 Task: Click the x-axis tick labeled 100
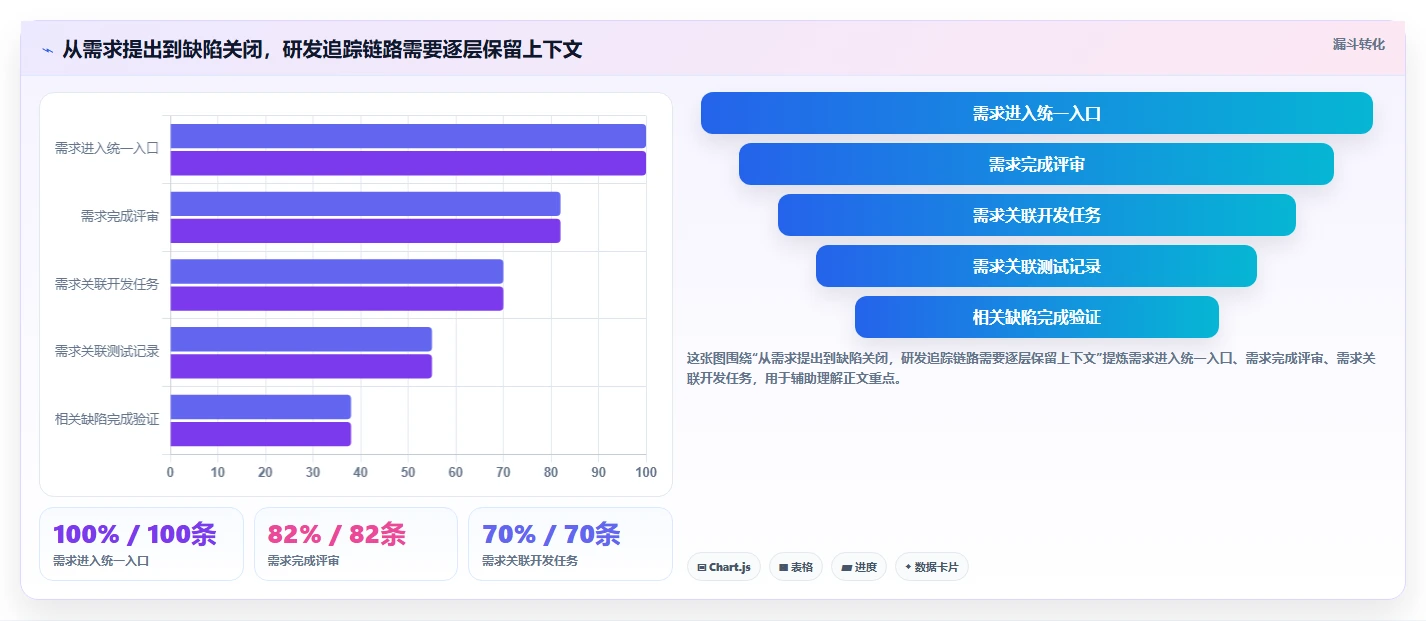pyautogui.click(x=646, y=472)
